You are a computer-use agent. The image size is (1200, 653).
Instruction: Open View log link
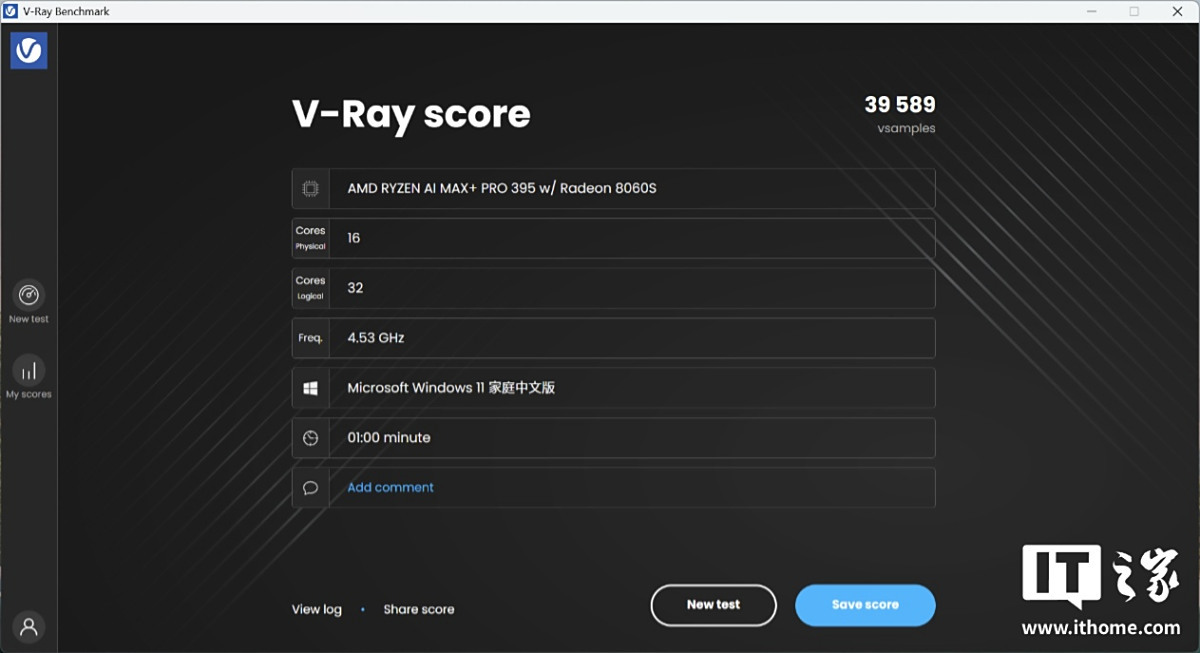pyautogui.click(x=316, y=609)
